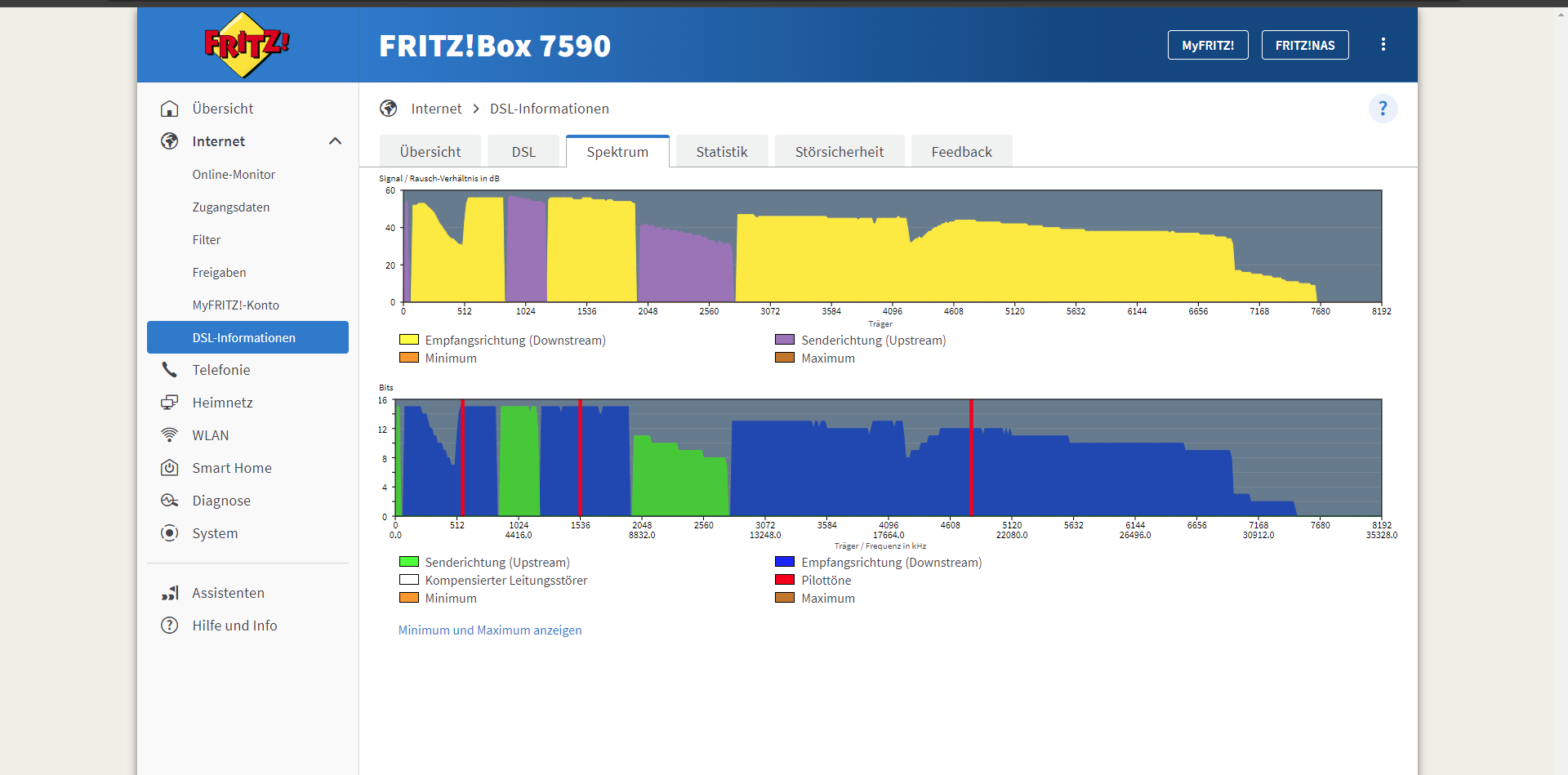Click the Internet breadcrumb link

click(436, 109)
